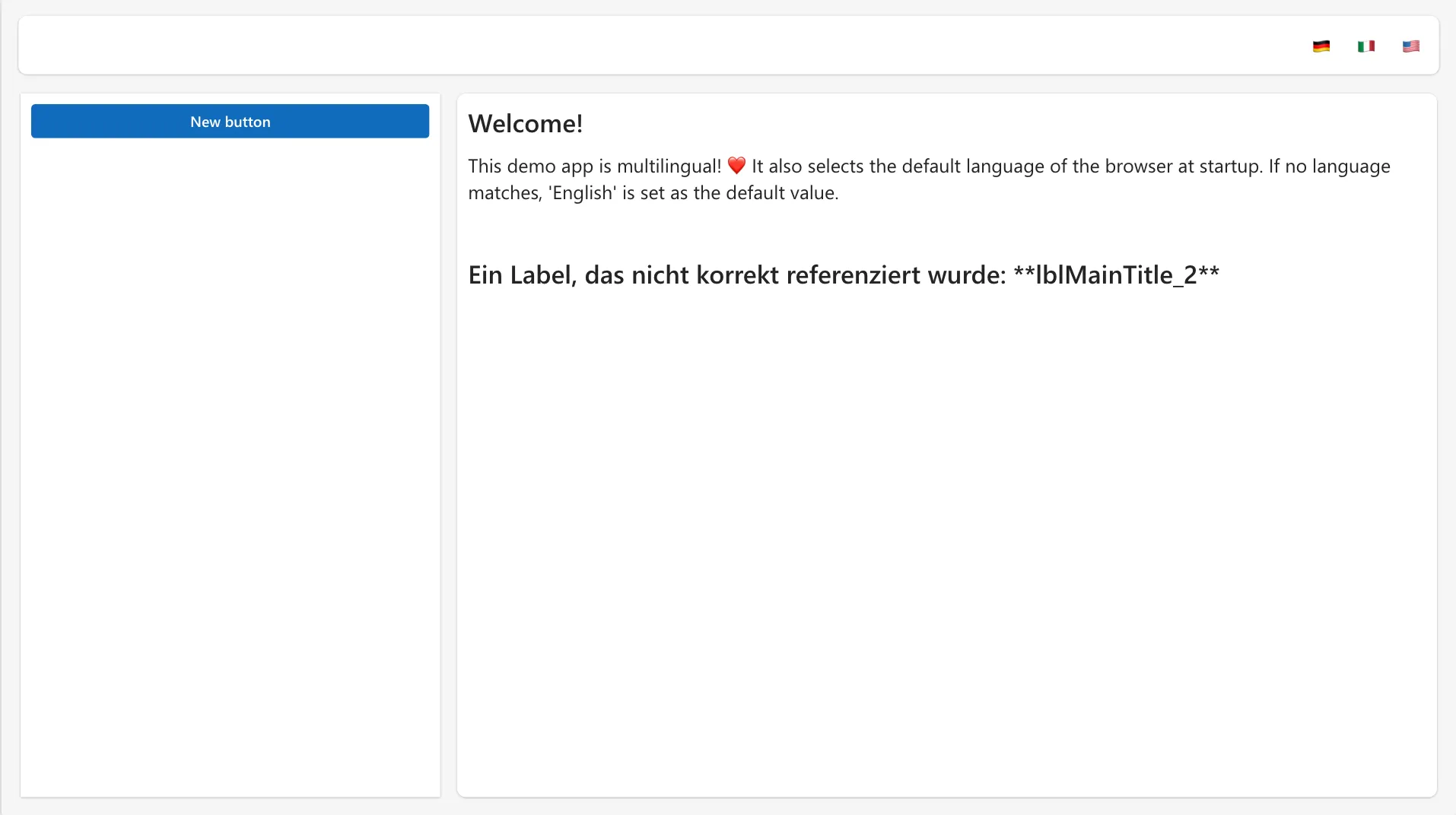Viewport: 1456px width, 815px height.
Task: Click the Welcome! heading
Action: (526, 124)
